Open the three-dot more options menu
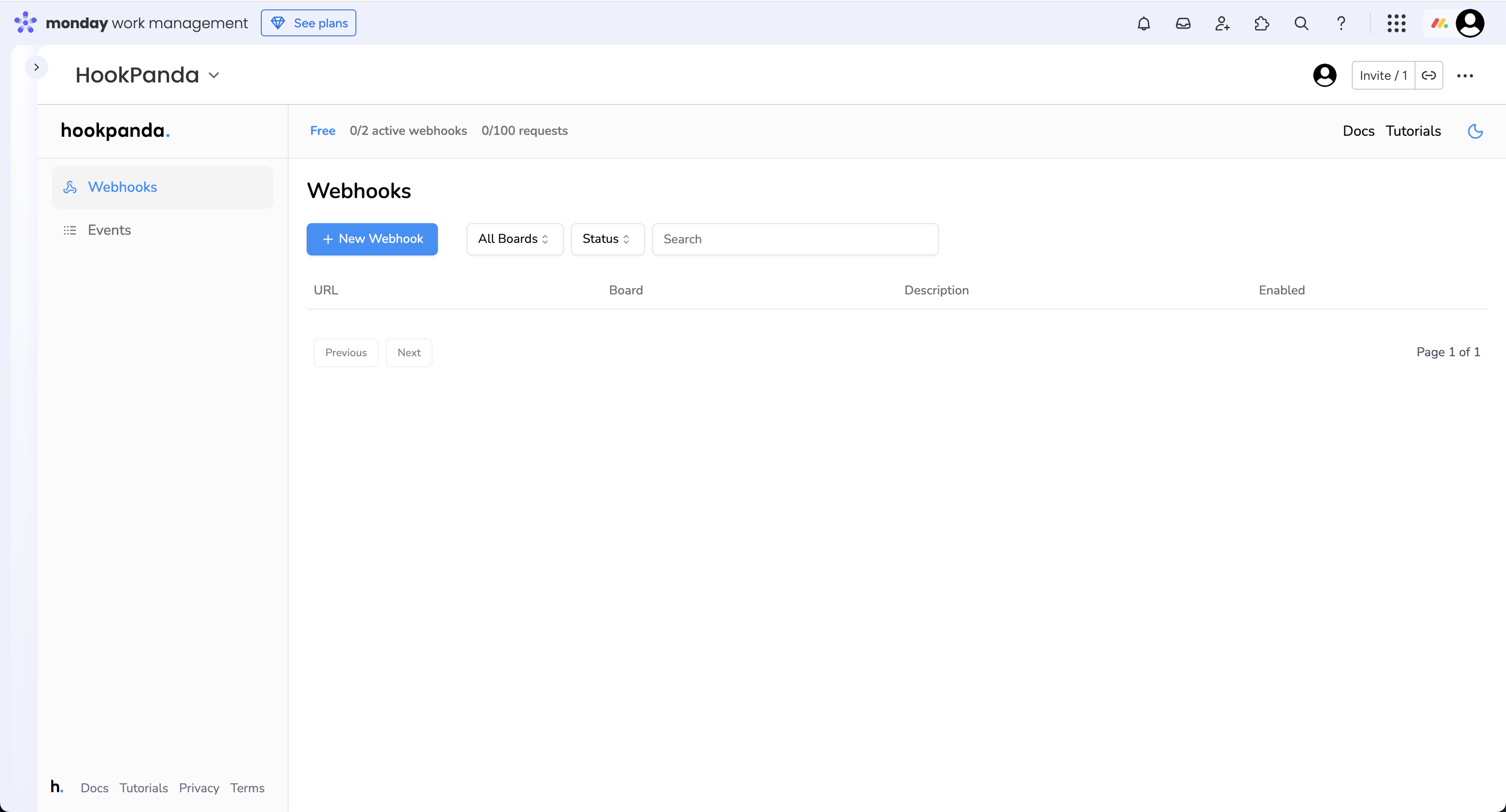Screen dimensions: 1506x812 [x=1465, y=75]
